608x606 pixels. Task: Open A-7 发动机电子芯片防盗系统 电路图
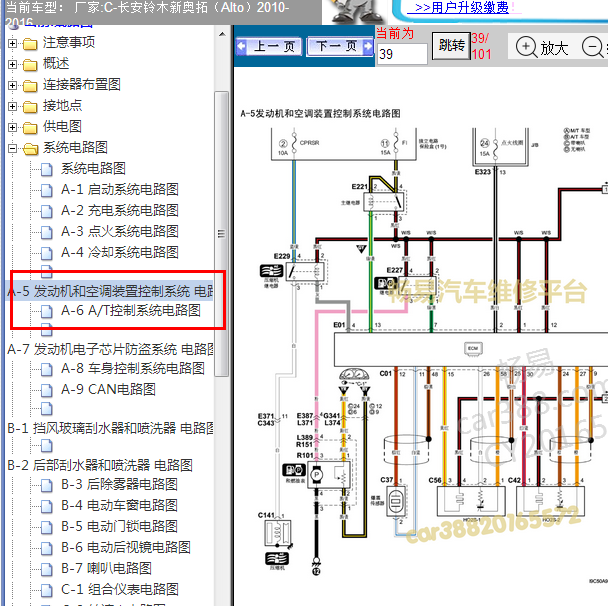tap(110, 349)
